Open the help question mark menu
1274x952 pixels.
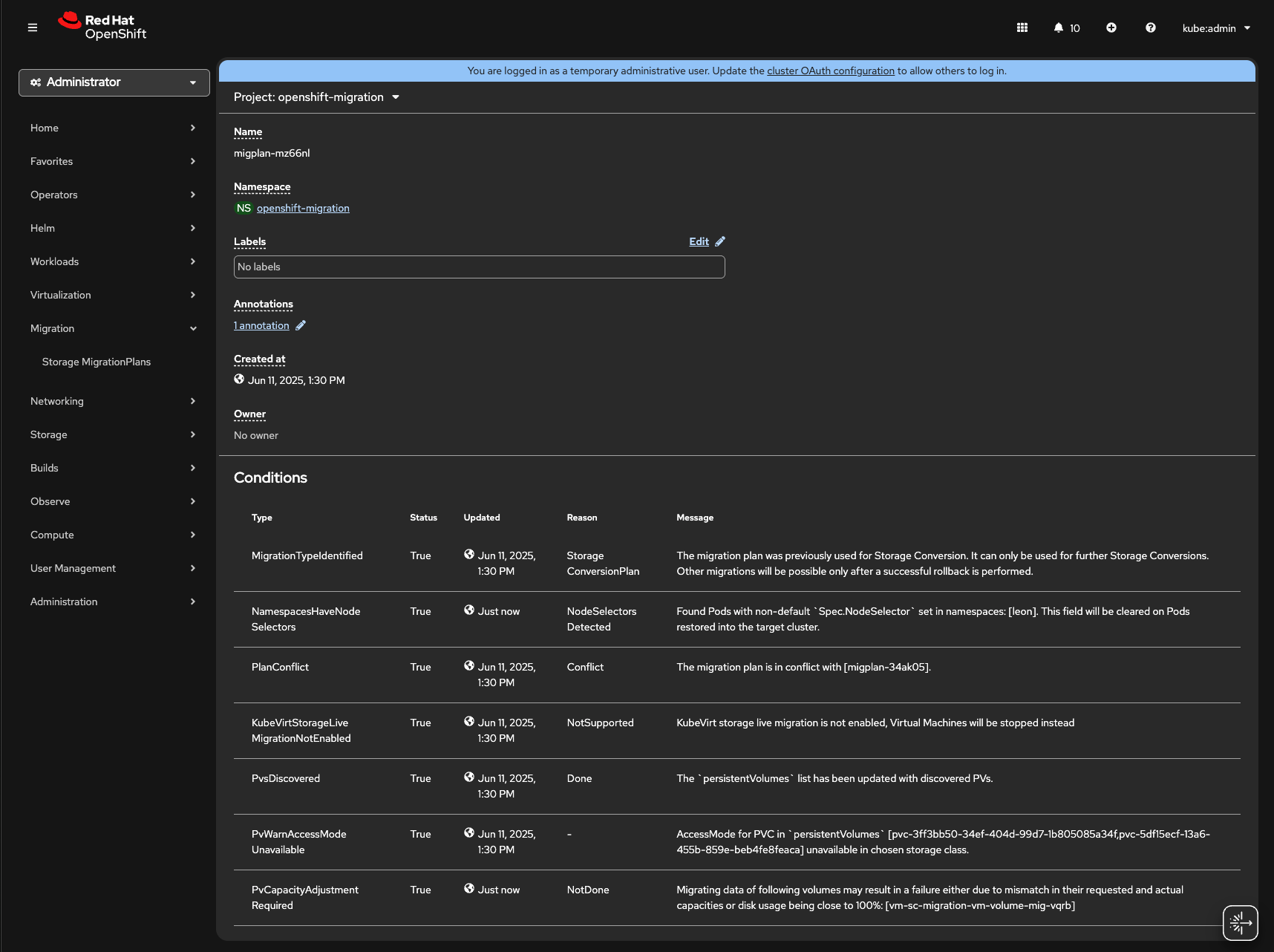click(x=1151, y=27)
